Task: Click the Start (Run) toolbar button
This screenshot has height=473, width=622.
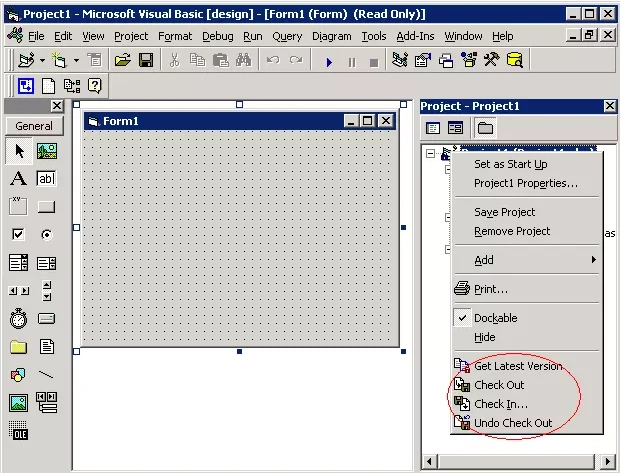Action: click(x=329, y=62)
